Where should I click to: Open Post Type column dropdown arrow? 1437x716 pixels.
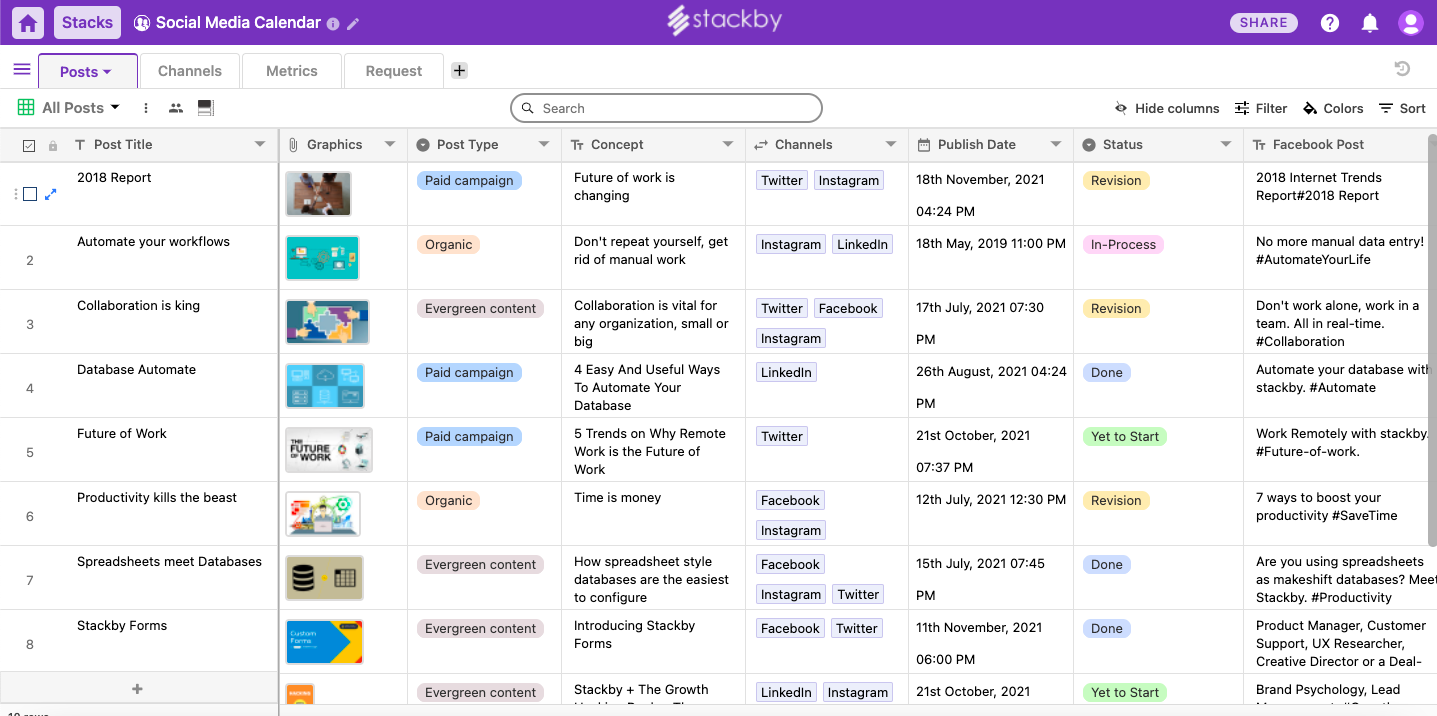tap(544, 145)
